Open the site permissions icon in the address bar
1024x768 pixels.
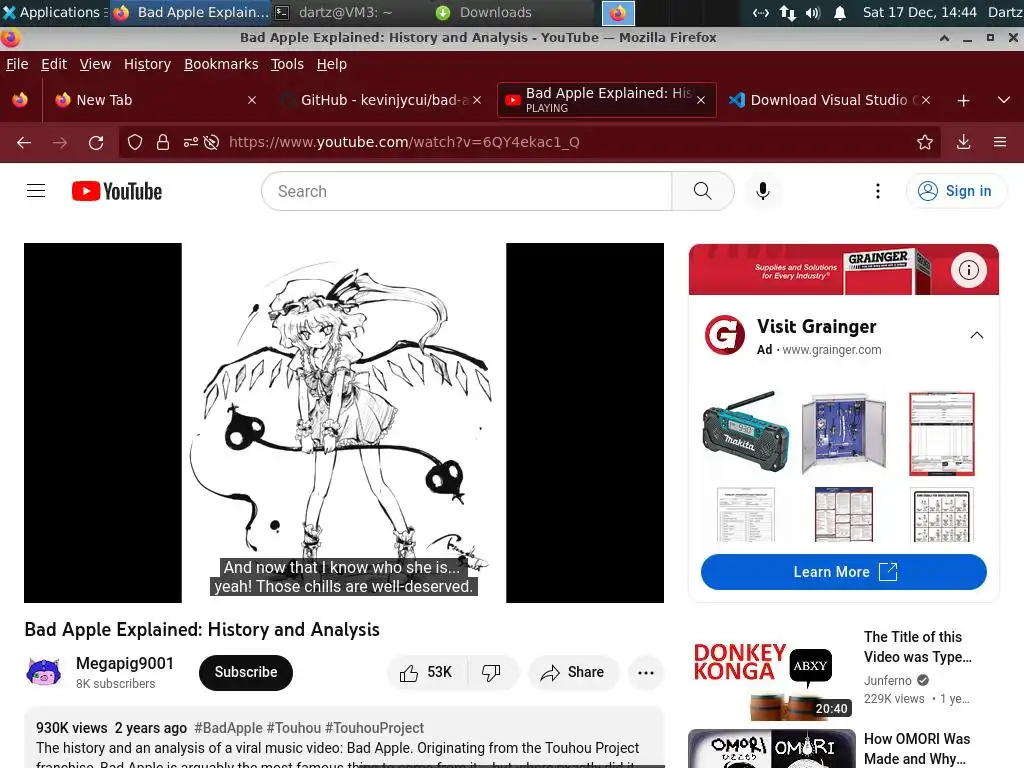point(190,142)
